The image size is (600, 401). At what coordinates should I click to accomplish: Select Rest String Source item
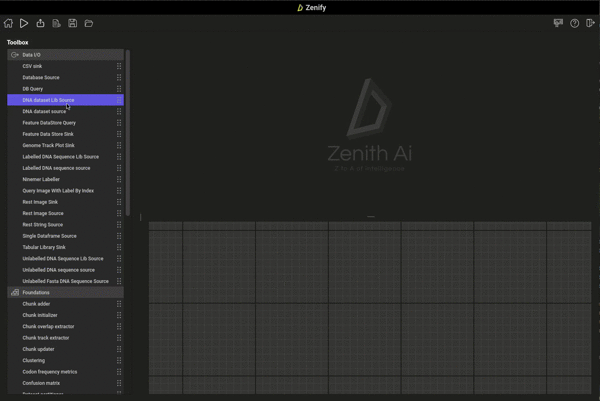(65, 225)
